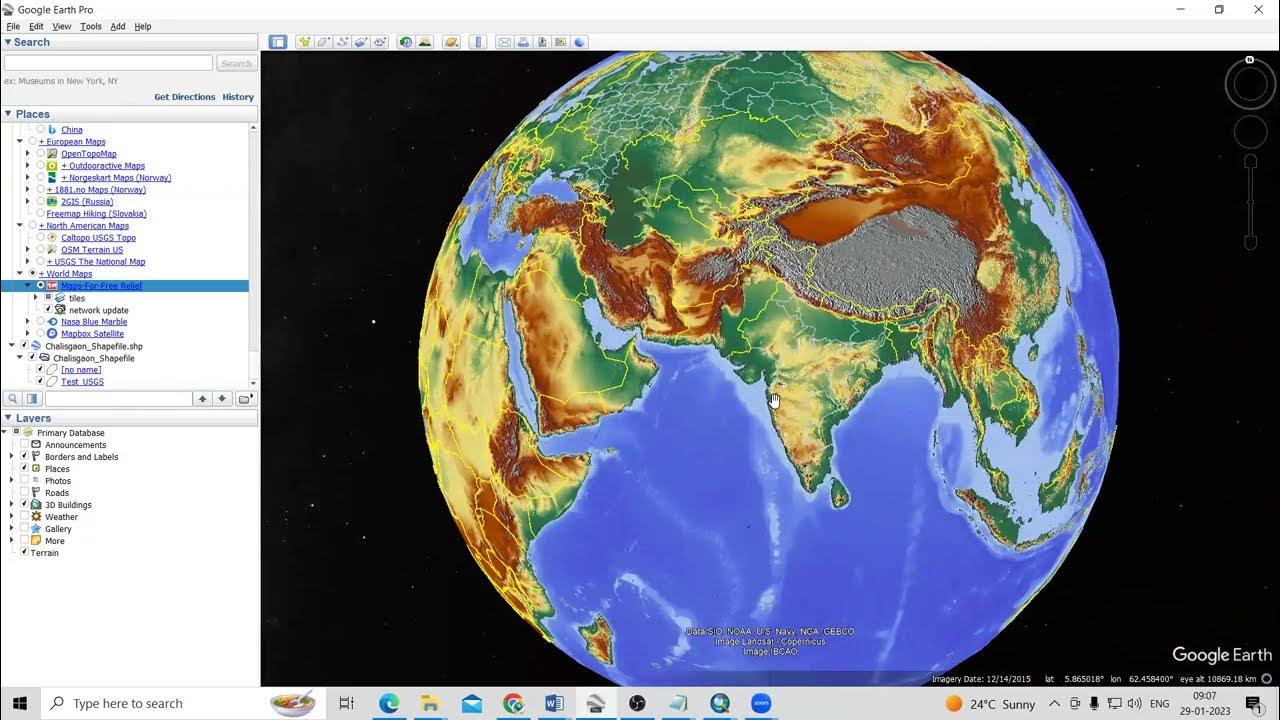This screenshot has height=720, width=1280.
Task: Click the 2GIS (Russia) link
Action: coord(87,202)
